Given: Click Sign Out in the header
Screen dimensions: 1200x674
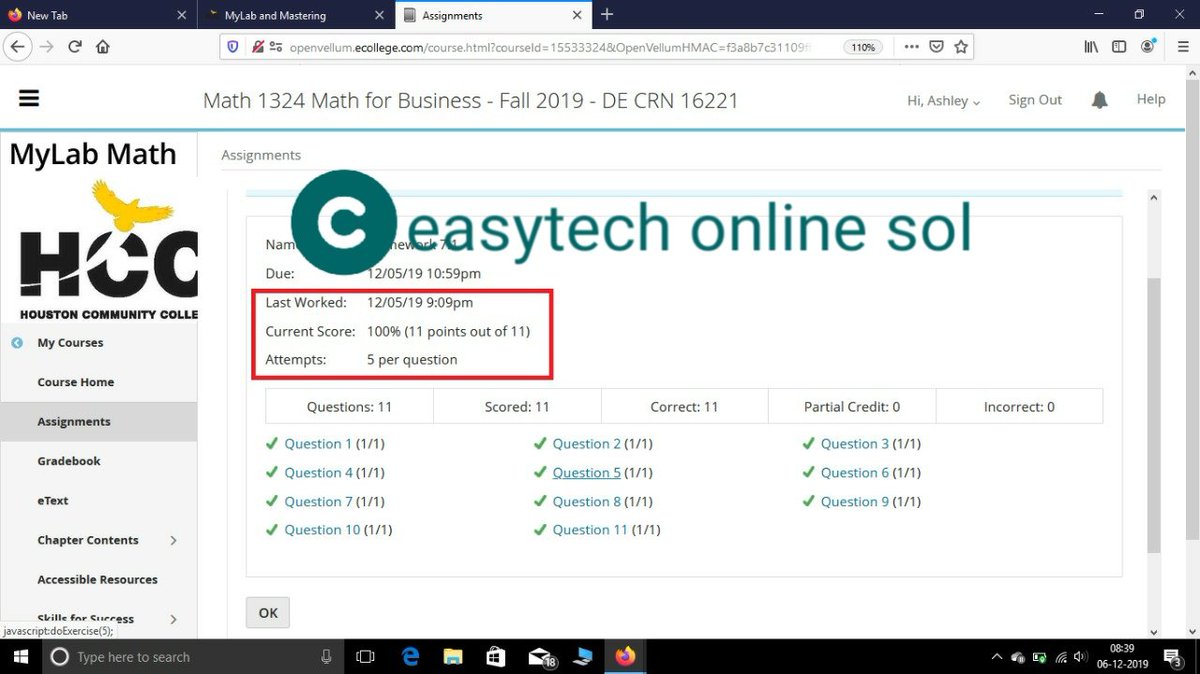Looking at the screenshot, I should coord(1035,100).
